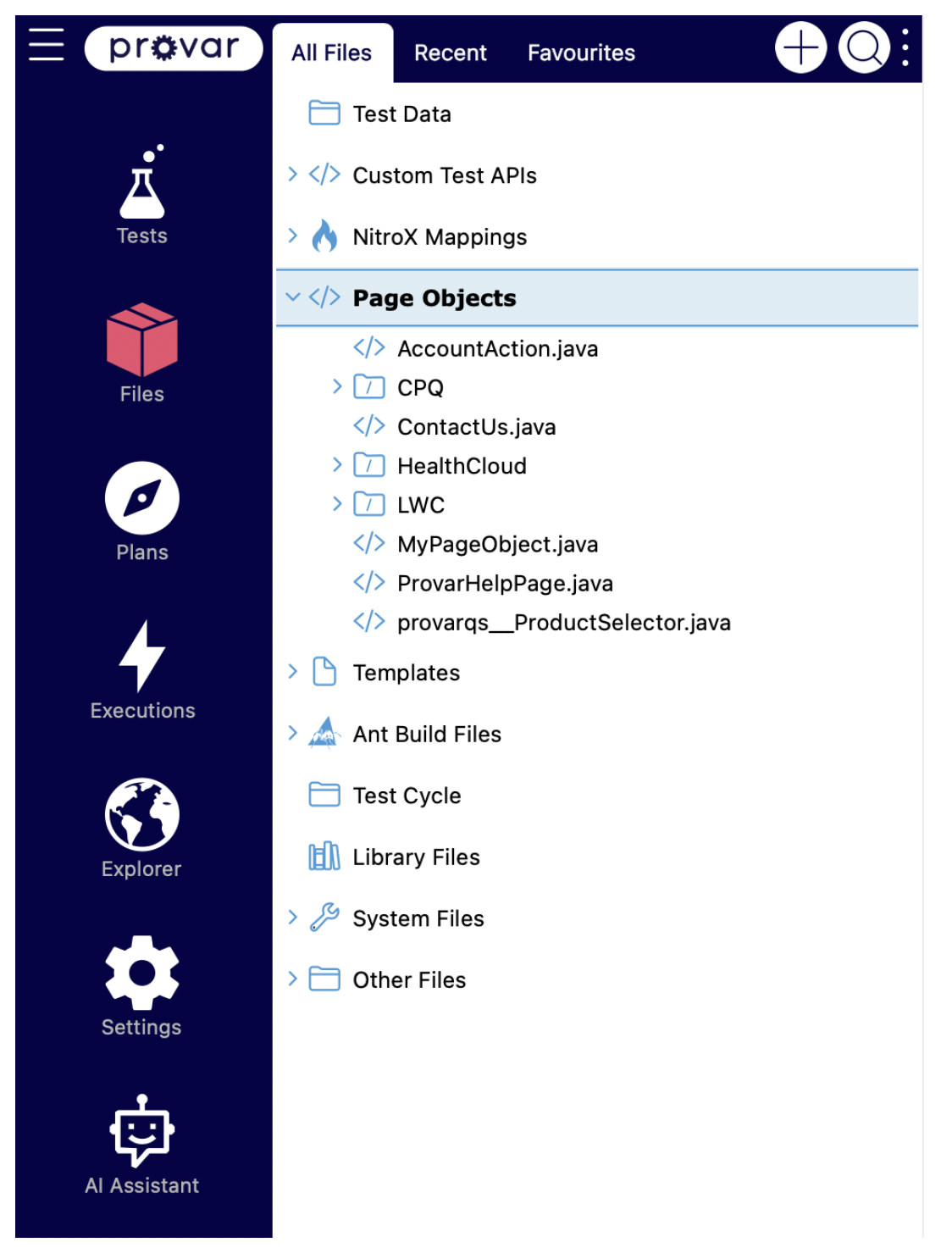Select the Page Objects label
Image resolution: width=952 pixels, height=1259 pixels.
[434, 298]
